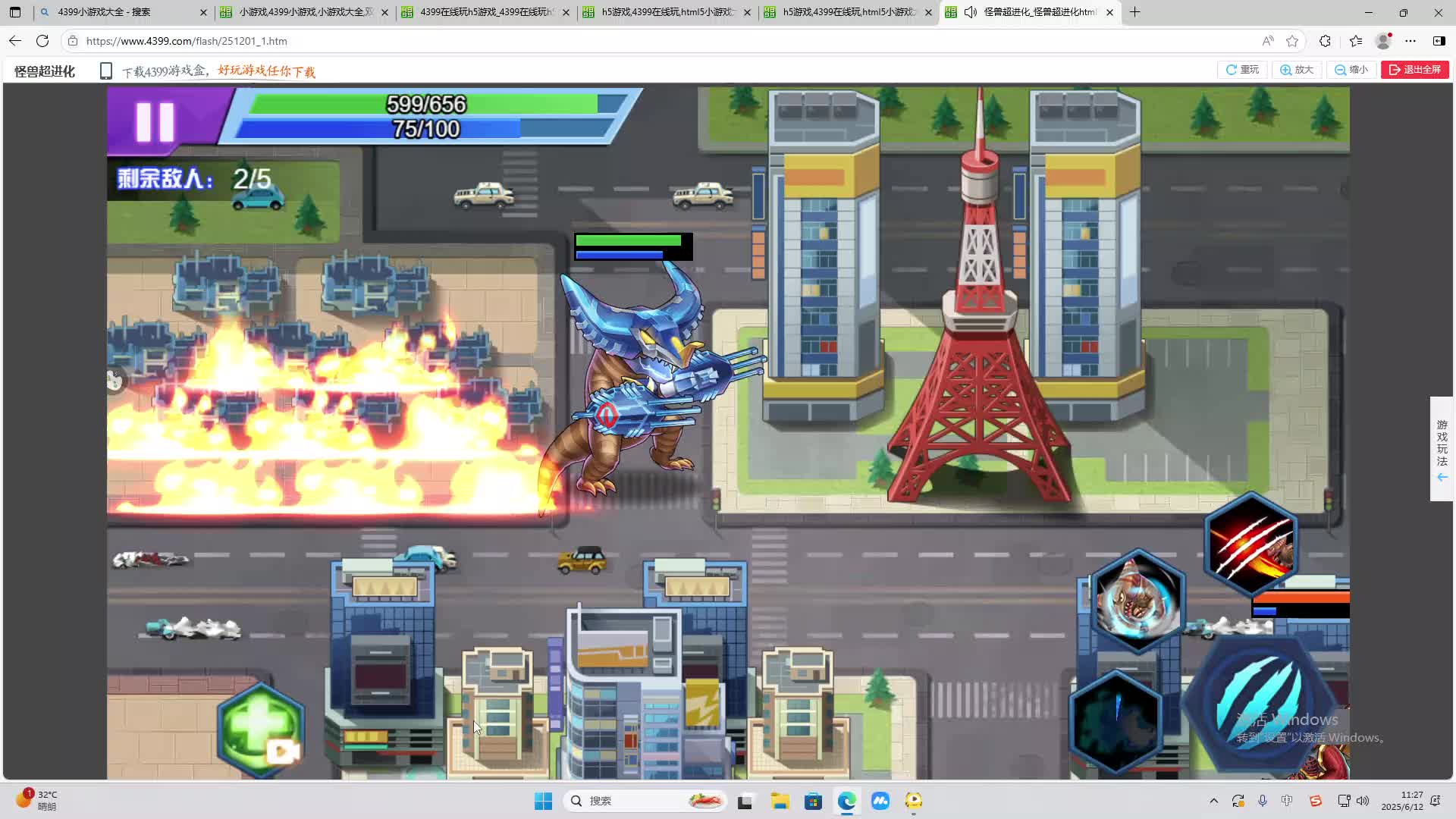Tap the blue claw attack button
Screen dimensions: 1456x819
1260,704
